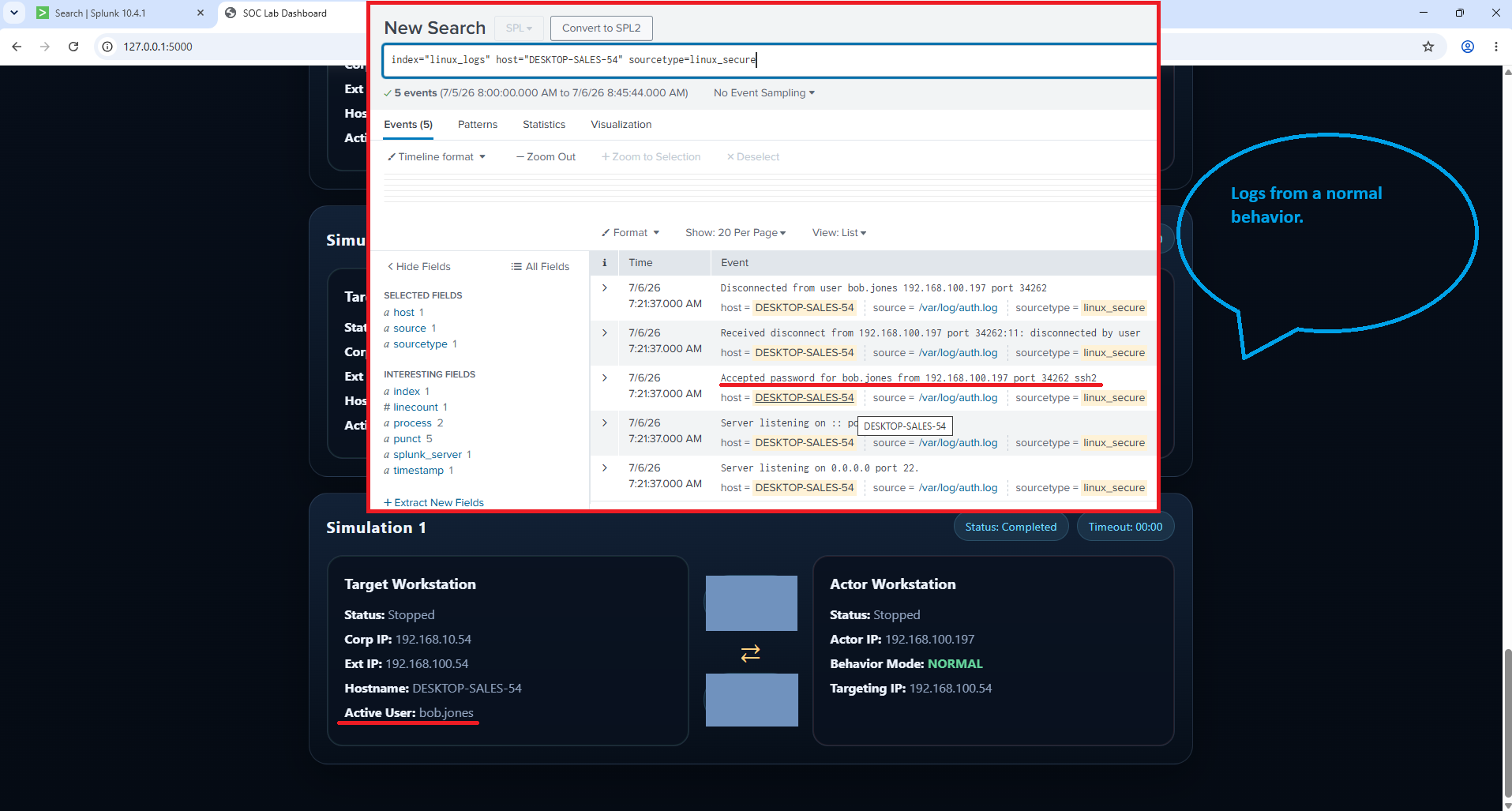Open Timeline format dropdown
This screenshot has width=1512, height=811.
(437, 157)
